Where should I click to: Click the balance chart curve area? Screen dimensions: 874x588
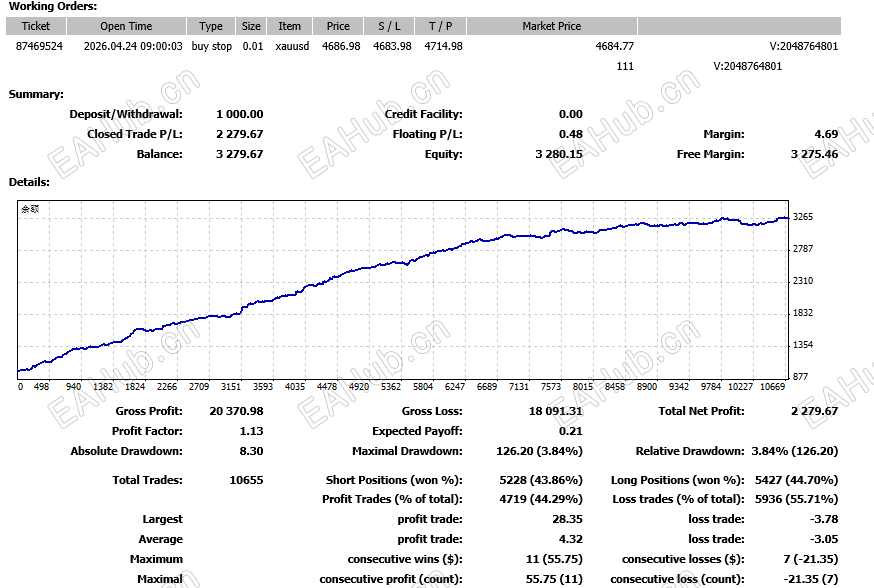click(403, 290)
